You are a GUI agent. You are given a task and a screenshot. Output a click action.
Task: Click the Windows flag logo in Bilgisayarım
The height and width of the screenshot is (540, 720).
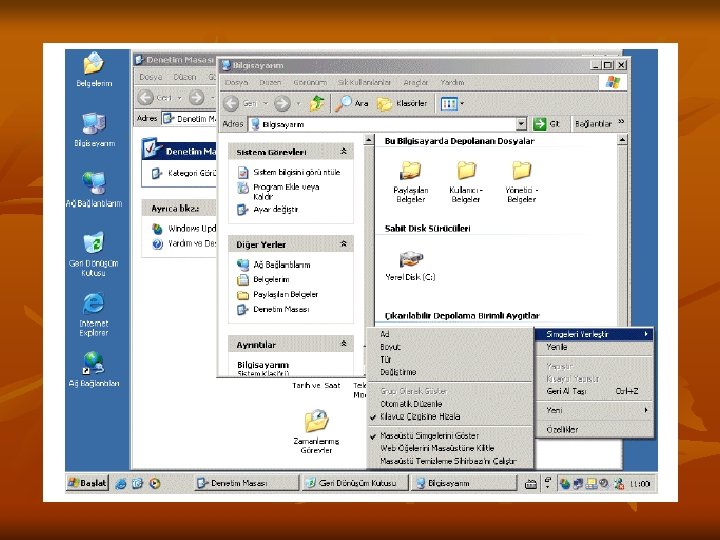click(613, 82)
